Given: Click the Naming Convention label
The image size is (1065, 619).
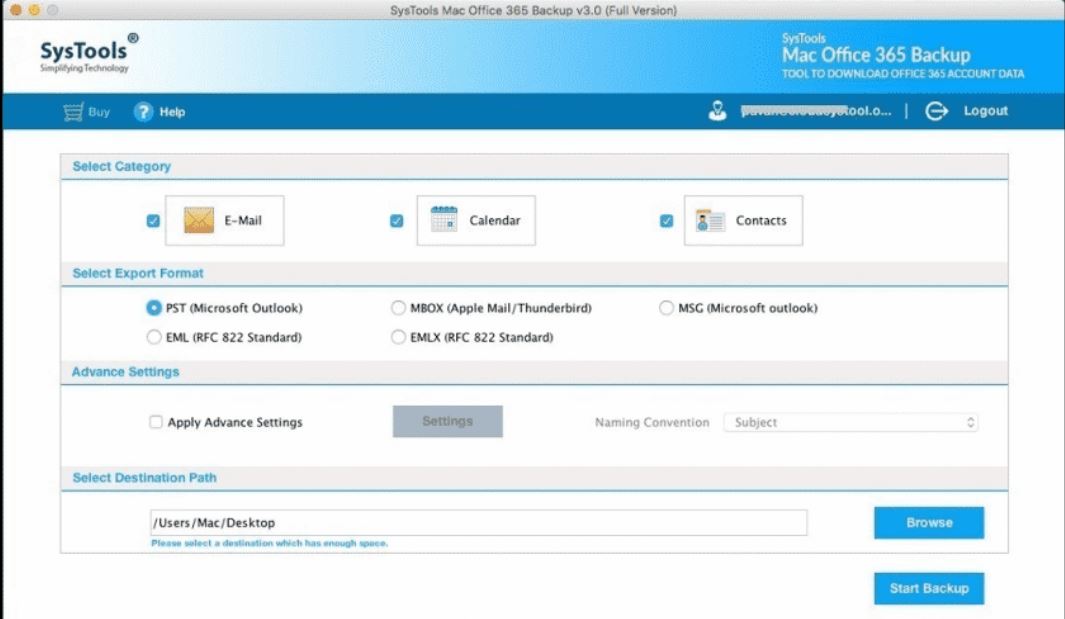Looking at the screenshot, I should [652, 422].
